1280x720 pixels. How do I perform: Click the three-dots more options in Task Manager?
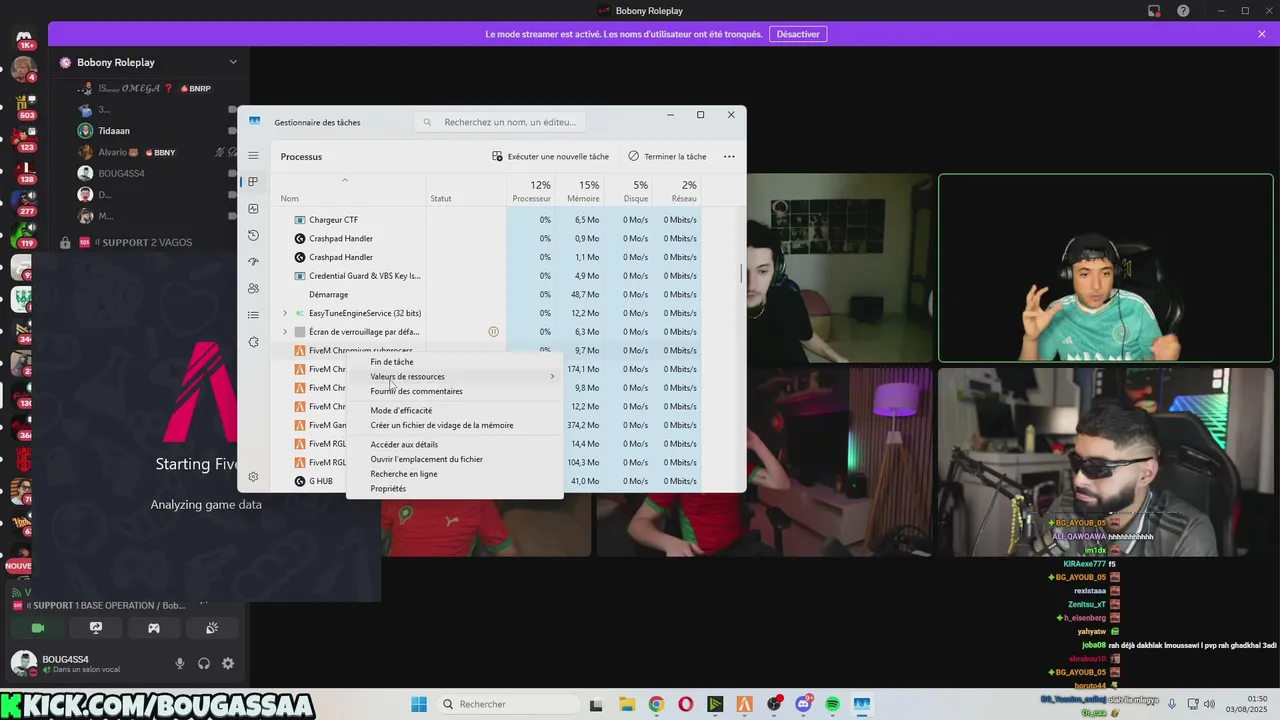point(729,156)
